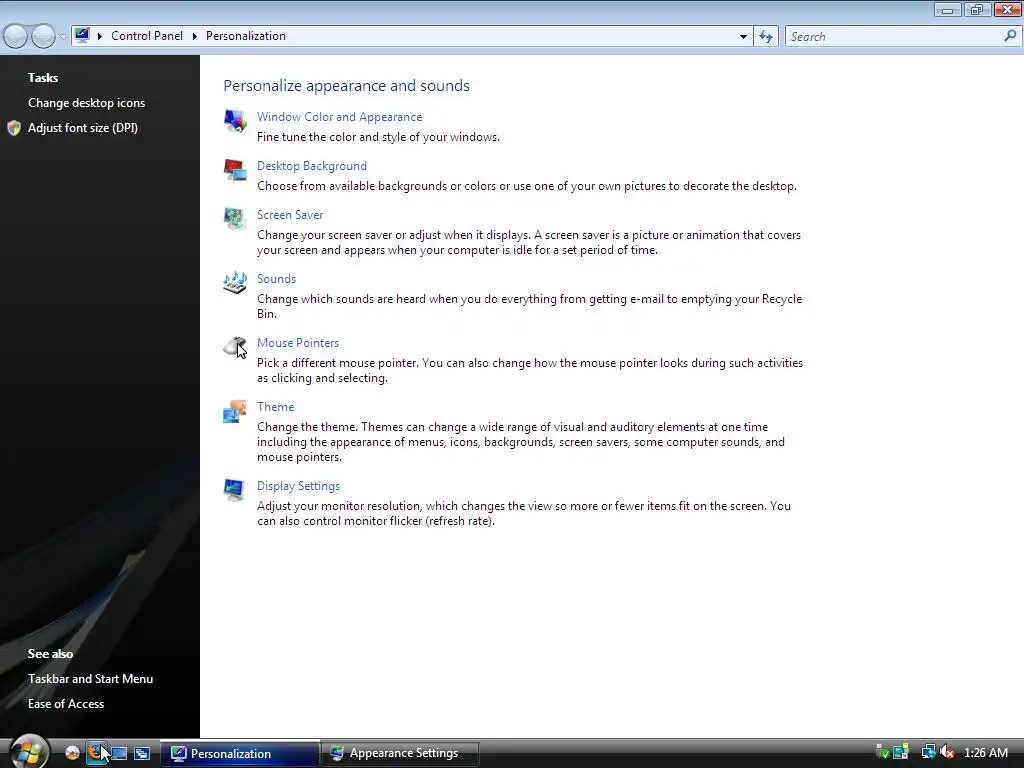Open the Mouse Pointers link
Viewport: 1024px width, 768px height.
tap(298, 343)
